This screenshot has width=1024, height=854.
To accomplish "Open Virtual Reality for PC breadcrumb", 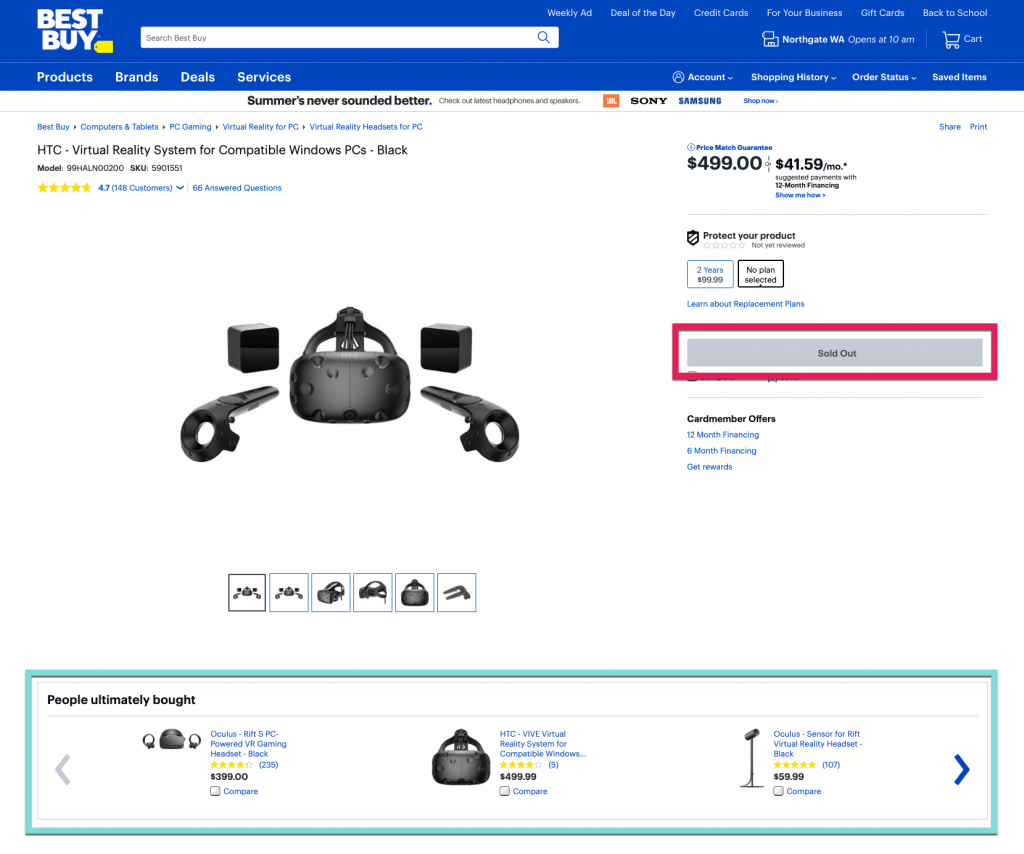I will pyautogui.click(x=260, y=127).
